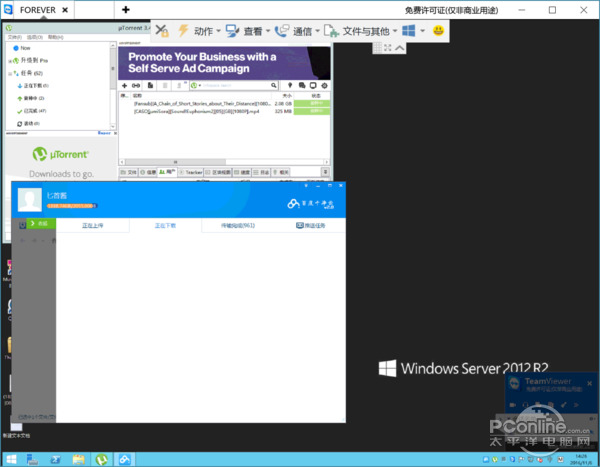Click the TeamViewer logo icon in title bar

[x=8, y=9]
